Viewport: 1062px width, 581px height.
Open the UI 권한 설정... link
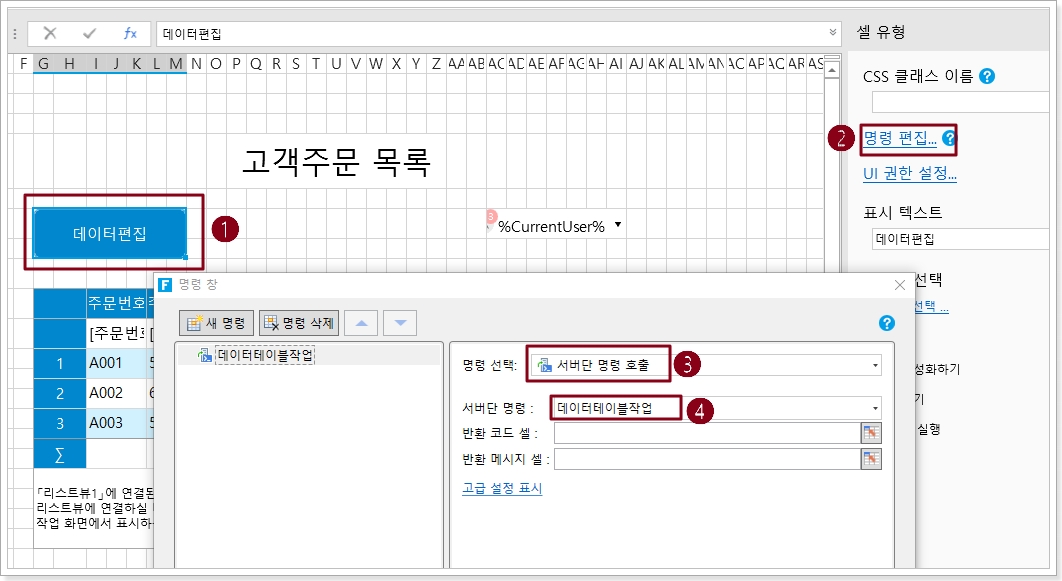(909, 174)
